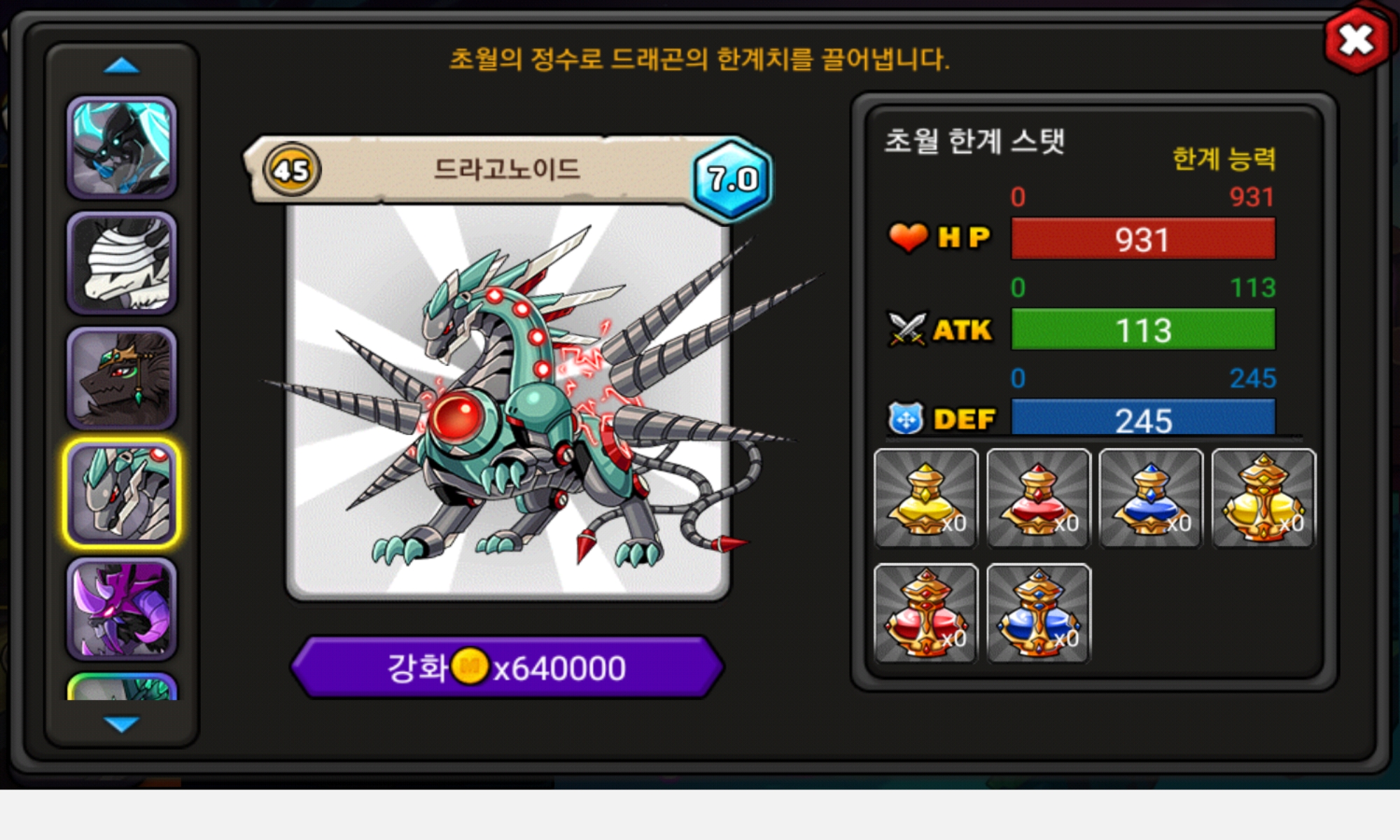
Task: Select the large red essence potion
Action: pyautogui.click(x=926, y=613)
